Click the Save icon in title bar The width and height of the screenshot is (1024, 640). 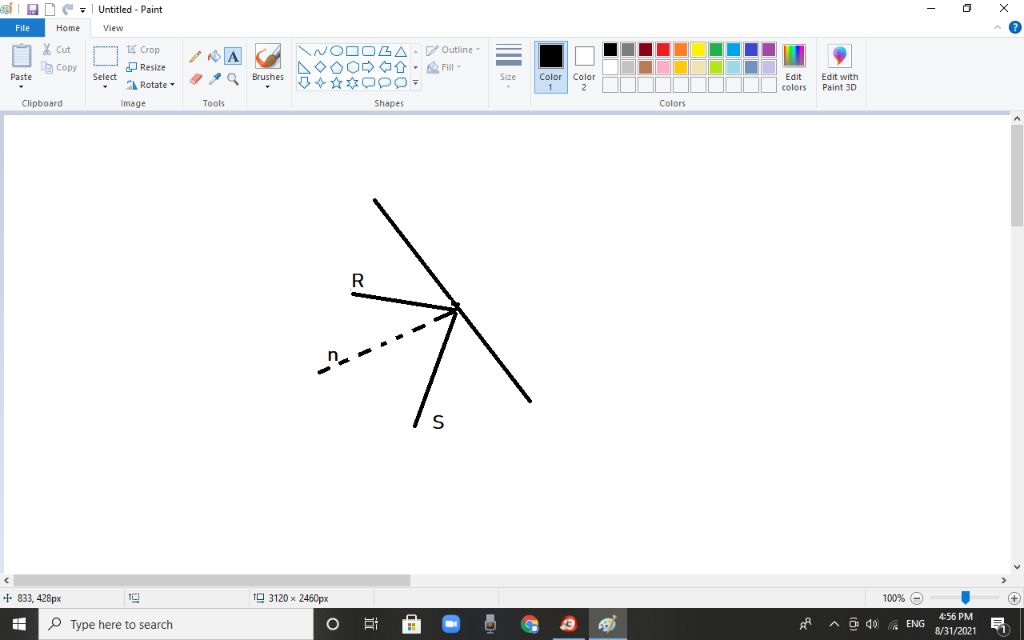click(32, 9)
